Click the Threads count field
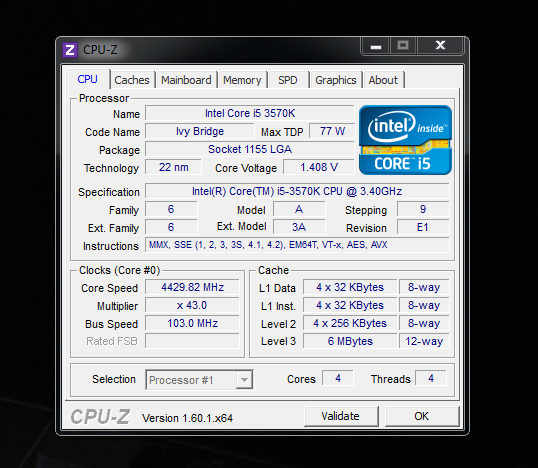This screenshot has height=468, width=538. pos(431,378)
